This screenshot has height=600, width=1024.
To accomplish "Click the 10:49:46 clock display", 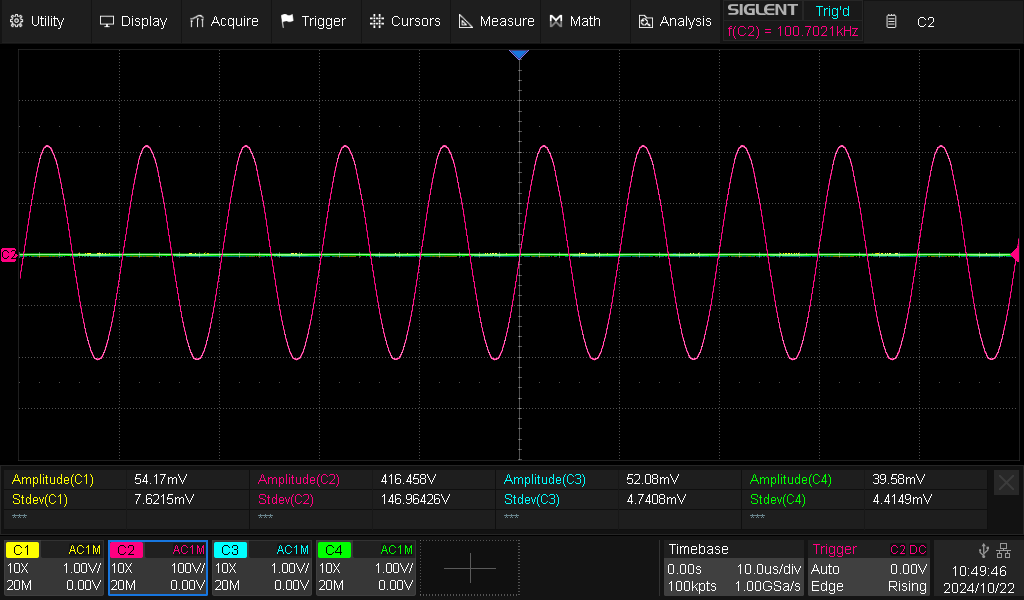I will point(979,571).
